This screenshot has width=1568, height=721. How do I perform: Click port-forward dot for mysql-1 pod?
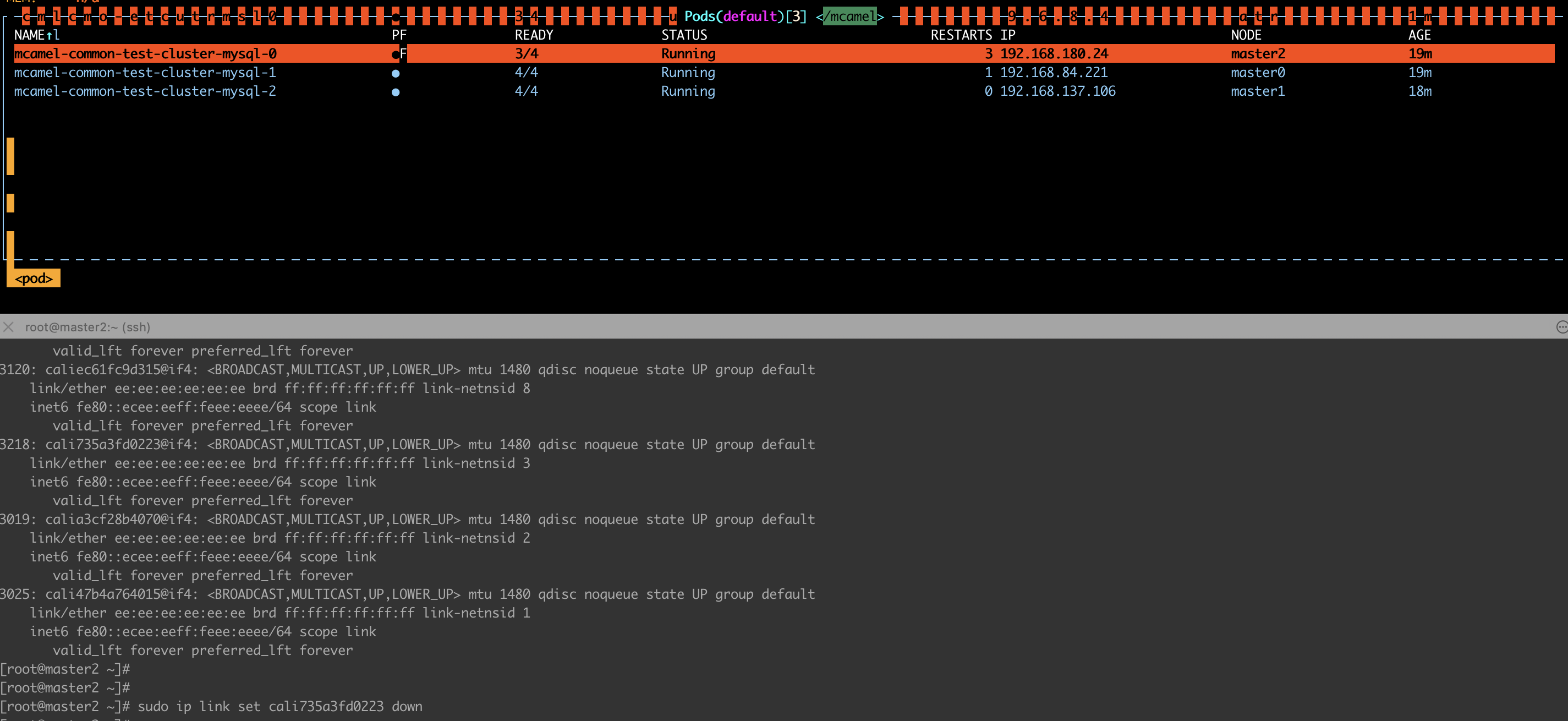tap(396, 73)
